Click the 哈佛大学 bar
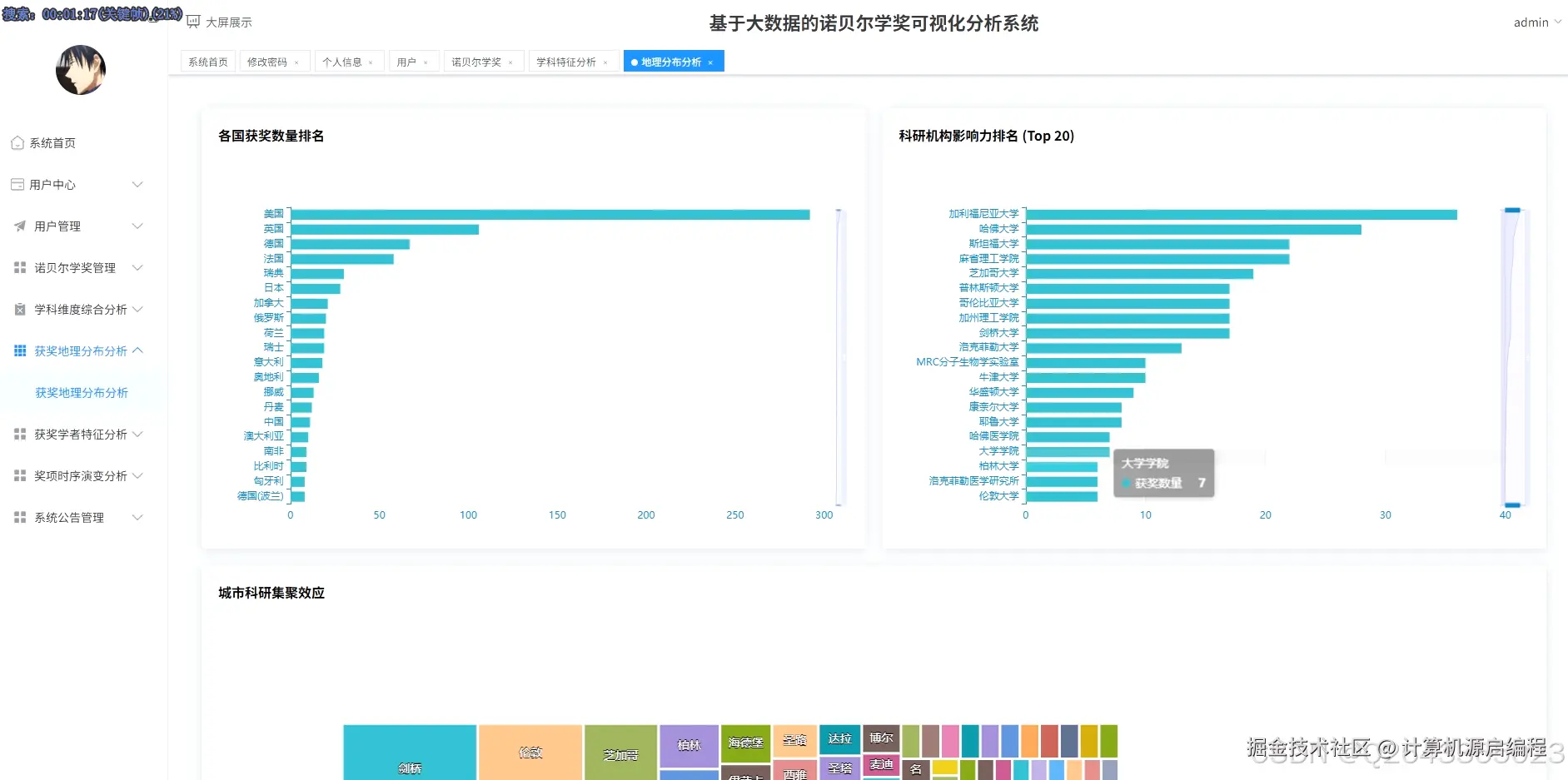The height and width of the screenshot is (780, 1568). pyautogui.click(x=1194, y=230)
